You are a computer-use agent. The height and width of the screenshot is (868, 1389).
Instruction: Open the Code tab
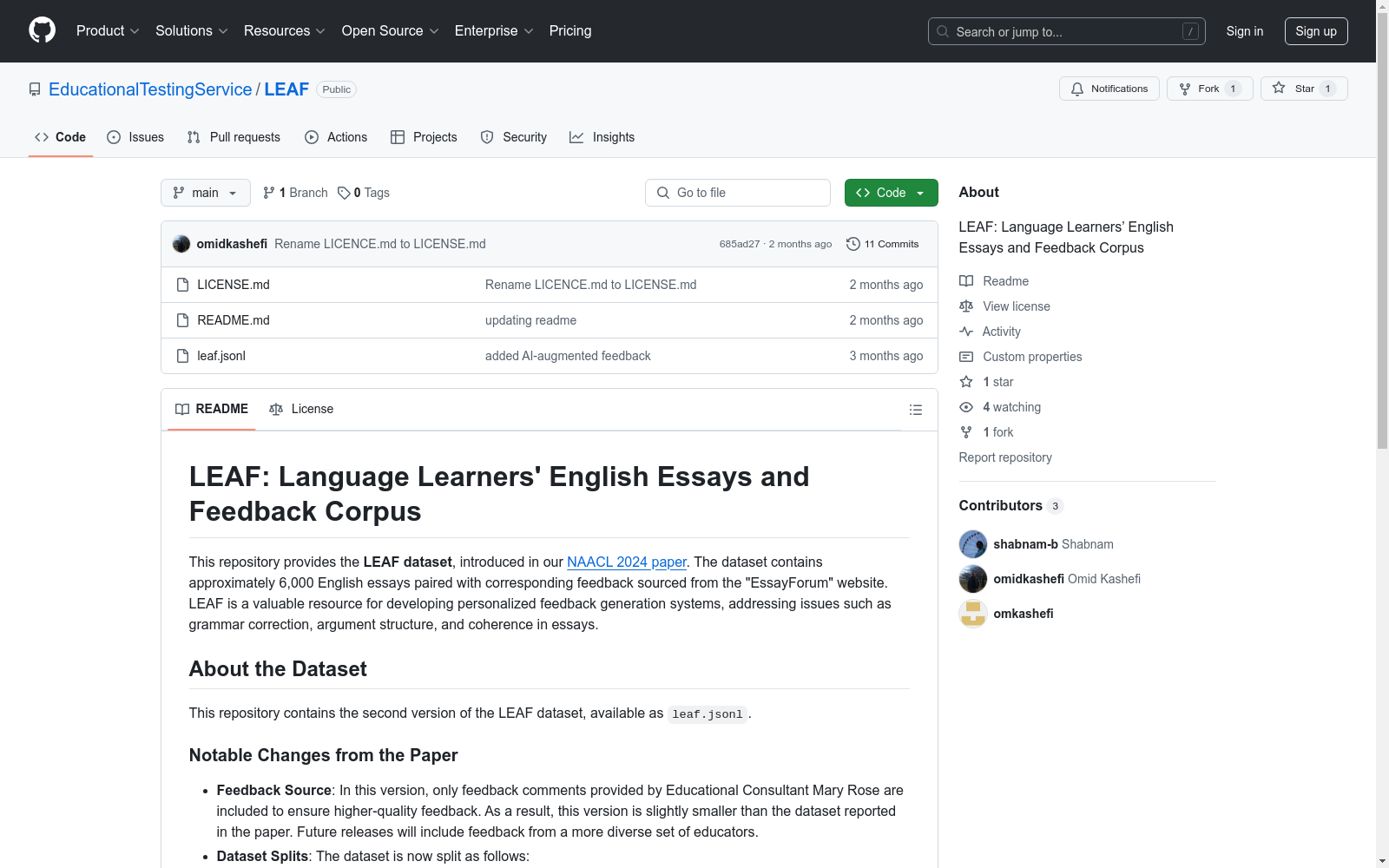[60, 137]
